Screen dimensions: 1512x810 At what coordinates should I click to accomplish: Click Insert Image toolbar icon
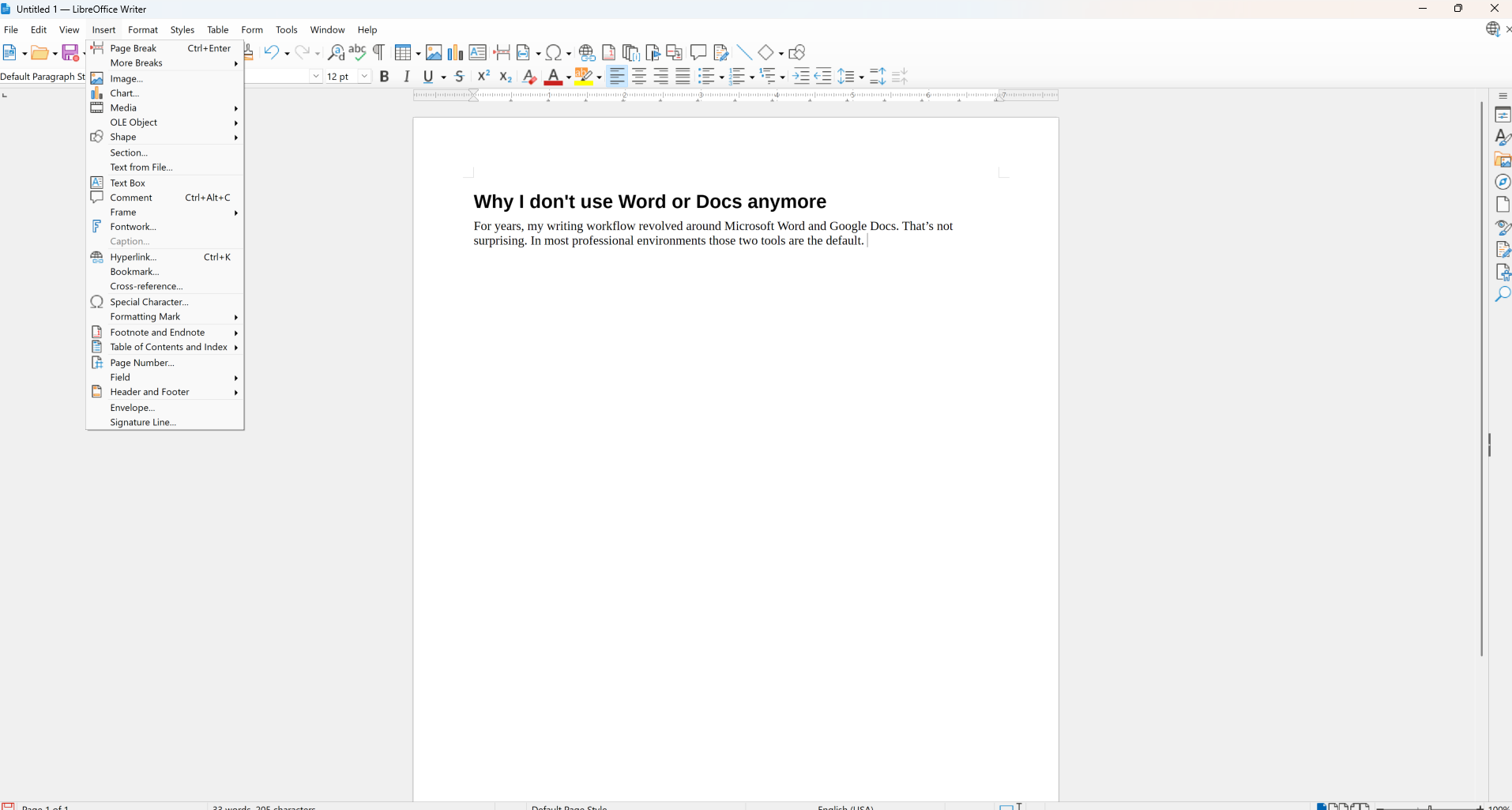click(x=434, y=53)
